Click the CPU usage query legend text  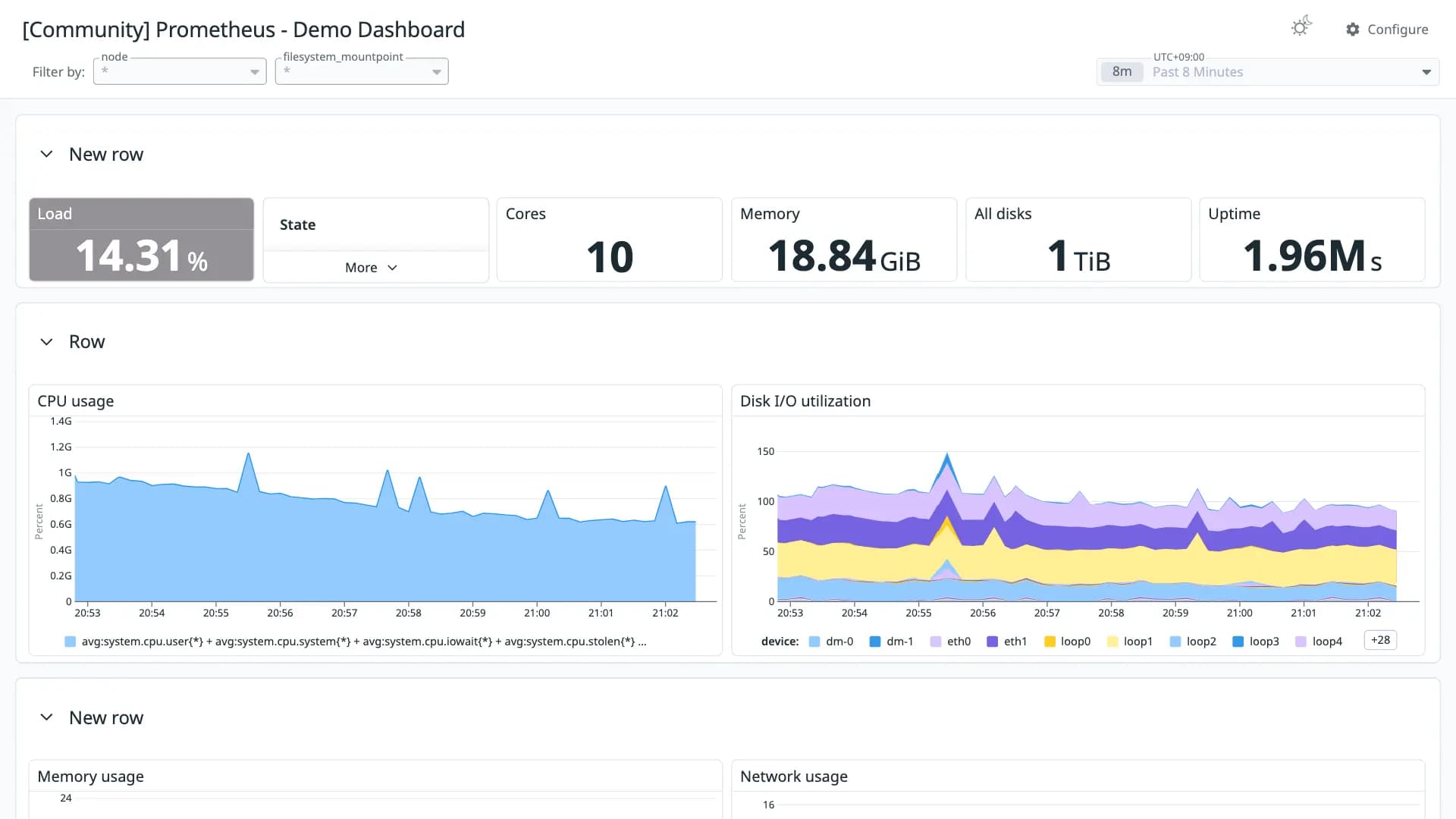point(364,642)
